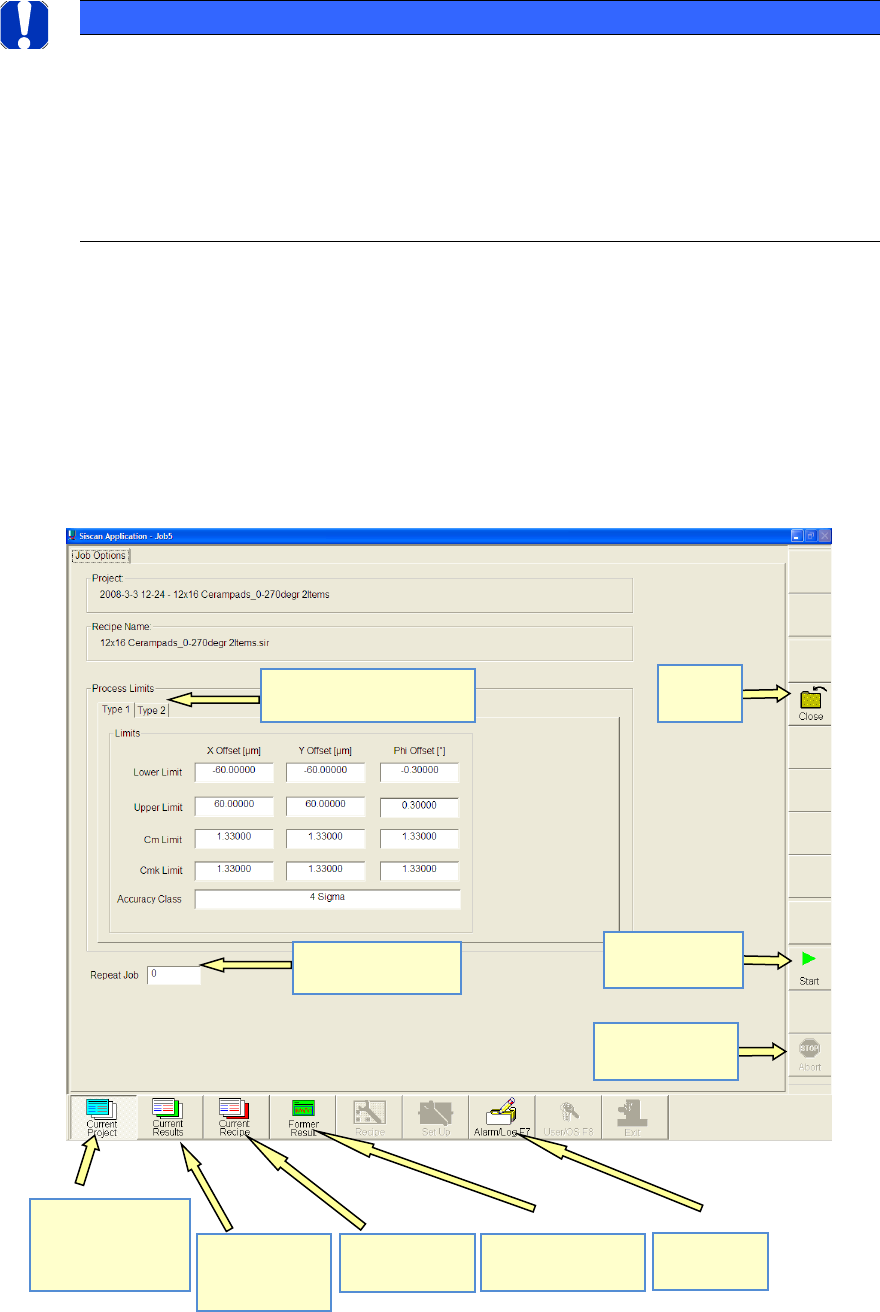Click the Y Offset Cm Limit field

point(326,838)
